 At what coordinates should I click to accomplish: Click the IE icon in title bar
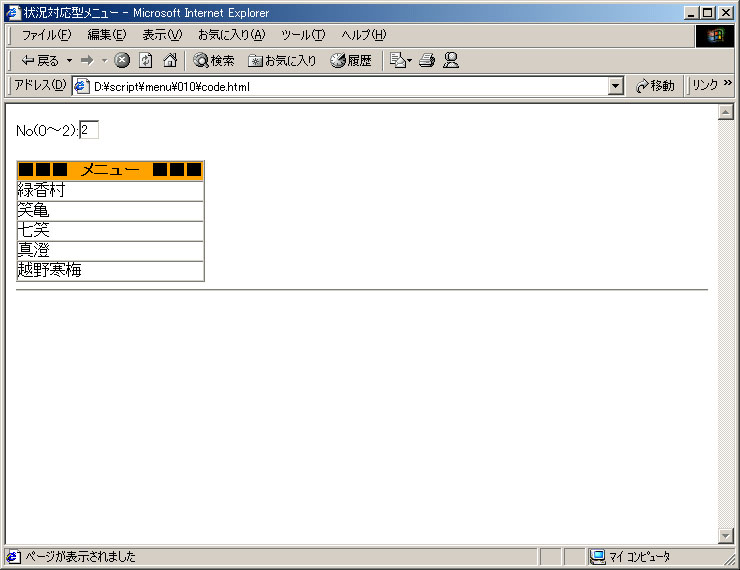pyautogui.click(x=13, y=13)
